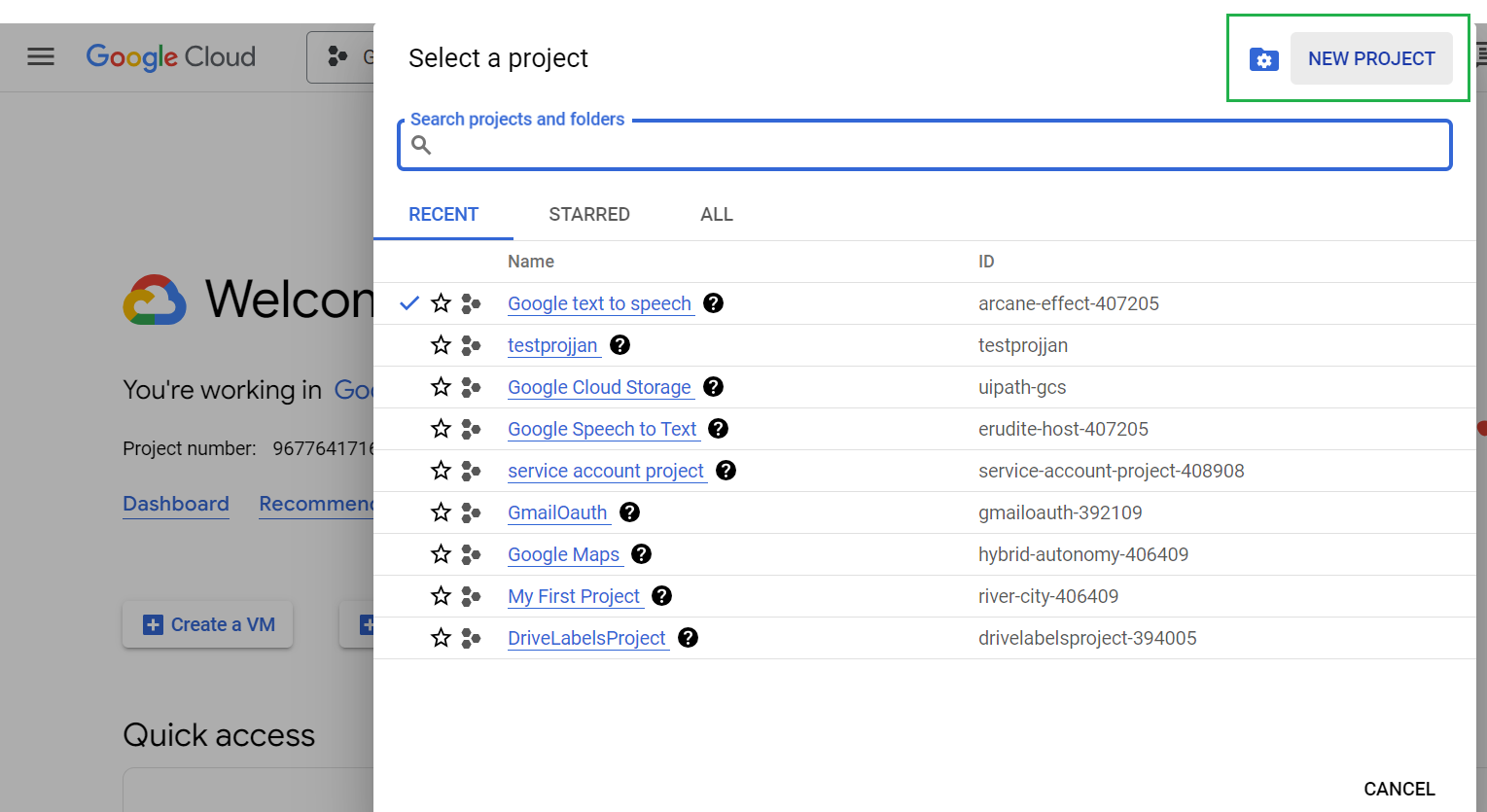1487x812 pixels.
Task: Star the Google Speech to Text project
Action: pyautogui.click(x=441, y=429)
